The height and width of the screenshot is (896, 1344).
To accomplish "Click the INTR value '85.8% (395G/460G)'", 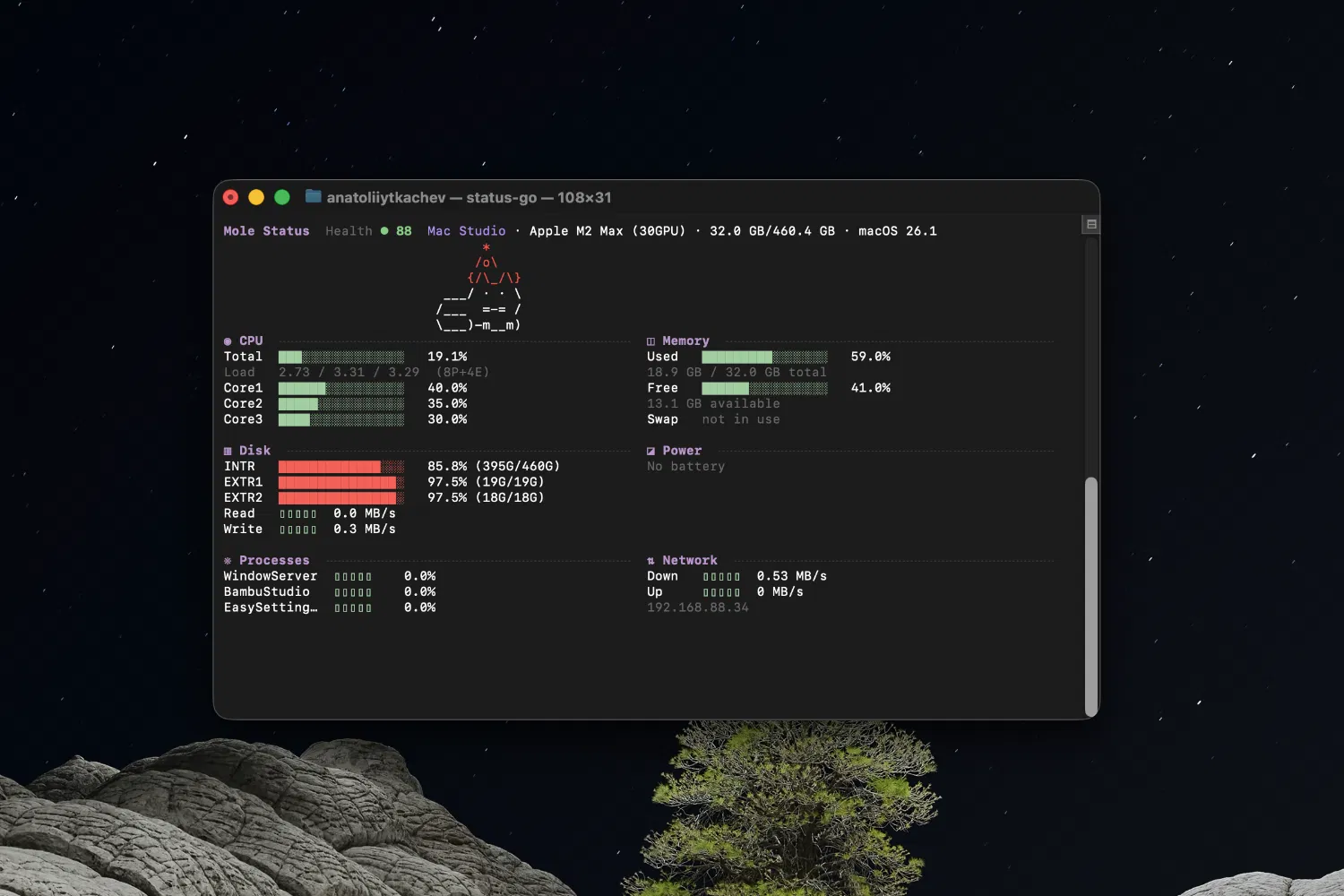I will [x=494, y=467].
